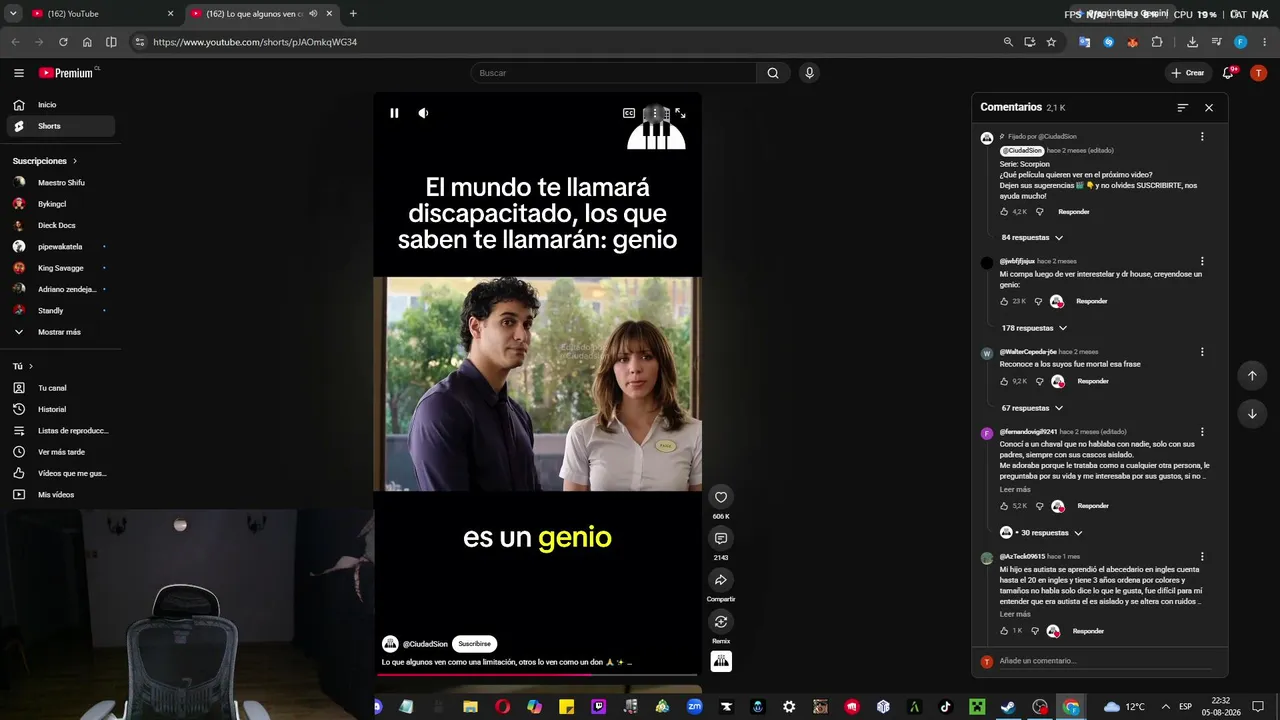This screenshot has width=1280, height=720.
Task: Reply to the pinned comment via Responder
Action: click(1074, 212)
